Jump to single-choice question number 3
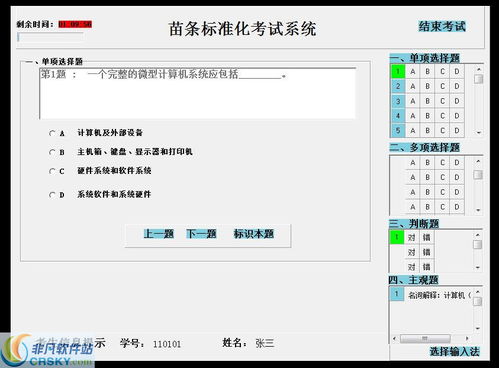 (x=398, y=101)
